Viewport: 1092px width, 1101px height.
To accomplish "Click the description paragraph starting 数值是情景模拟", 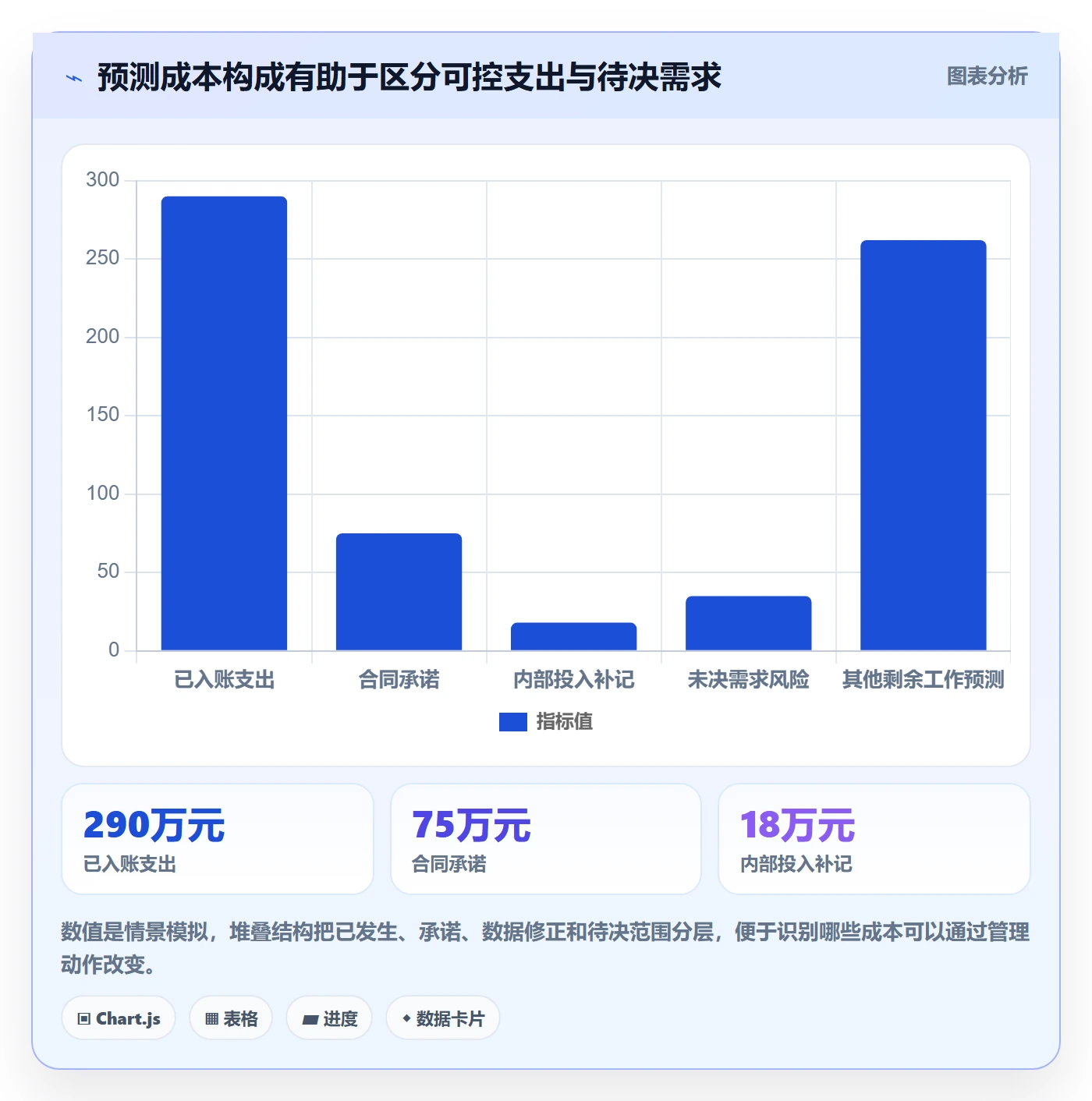I will pos(545,948).
